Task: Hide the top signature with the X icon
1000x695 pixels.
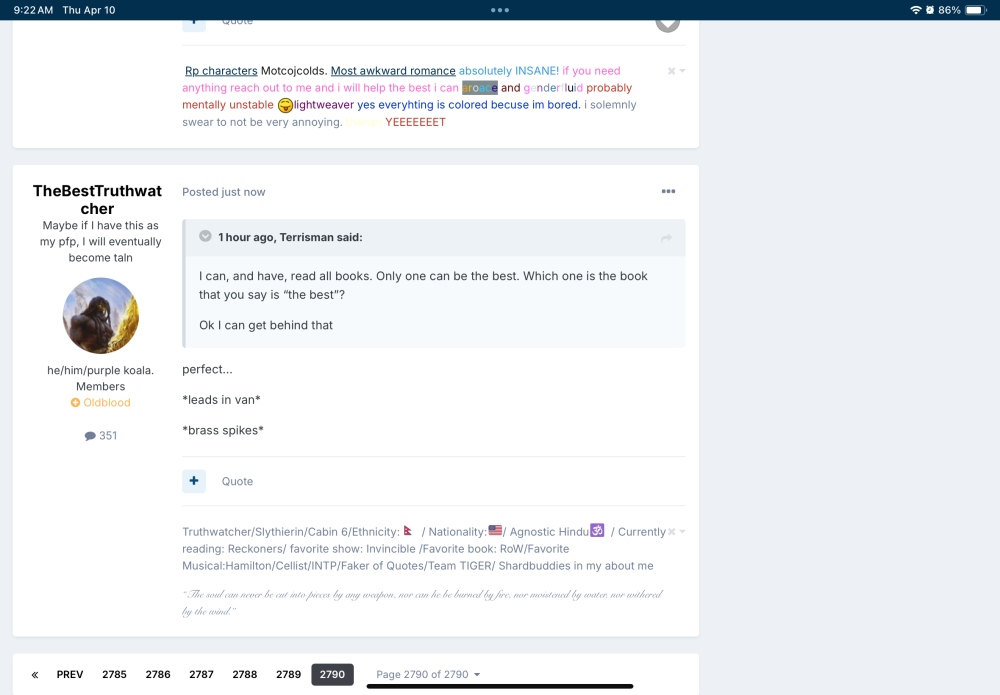Action: pyautogui.click(x=671, y=71)
